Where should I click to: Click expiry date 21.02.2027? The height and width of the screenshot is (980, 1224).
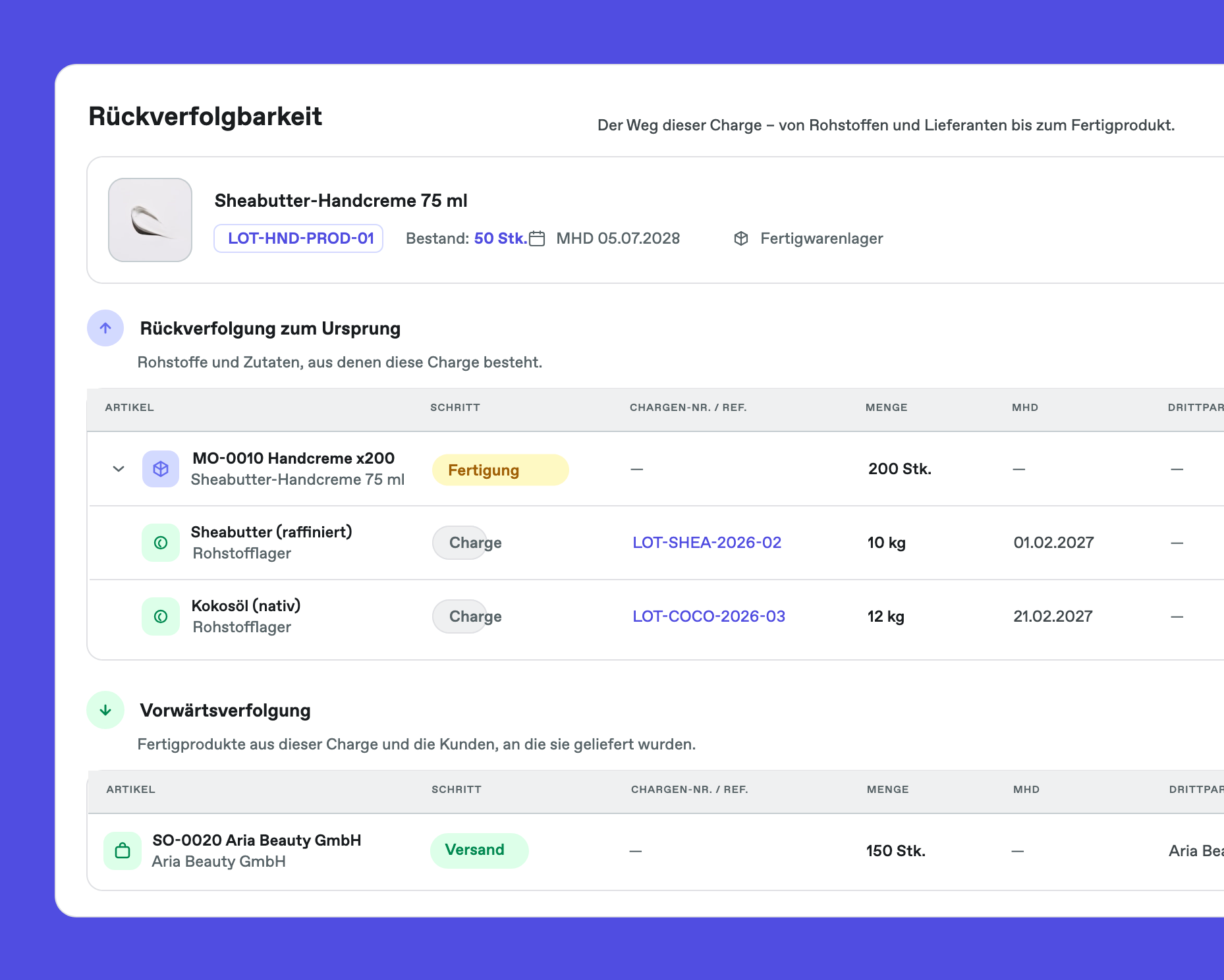pyautogui.click(x=1053, y=616)
